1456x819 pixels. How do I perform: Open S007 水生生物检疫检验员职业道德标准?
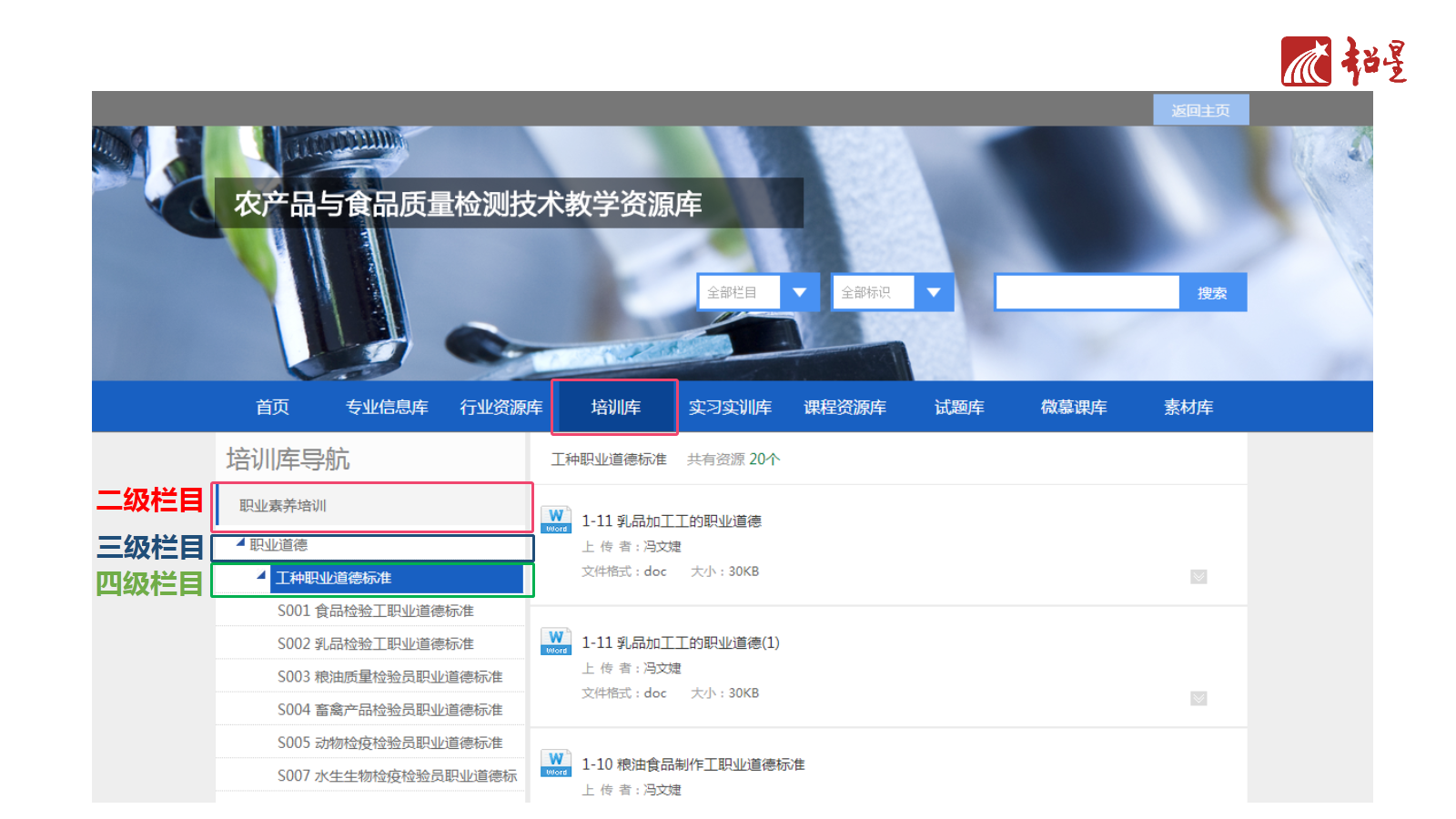[397, 775]
